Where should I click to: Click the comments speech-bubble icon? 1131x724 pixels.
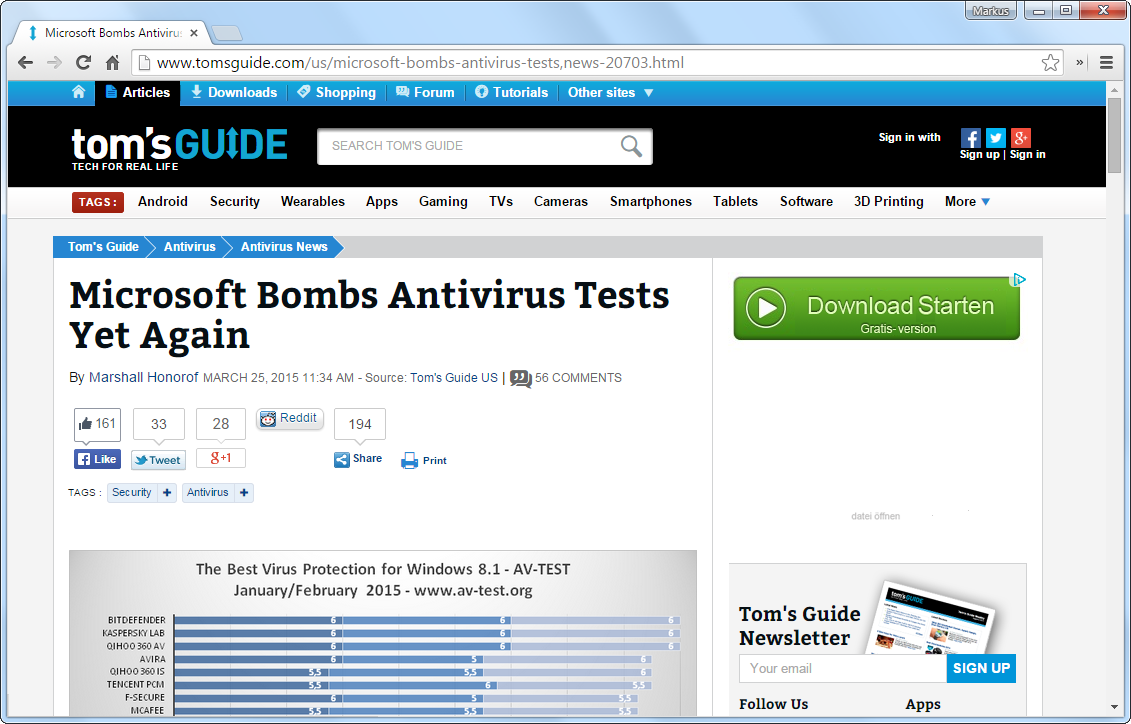pyautogui.click(x=520, y=378)
